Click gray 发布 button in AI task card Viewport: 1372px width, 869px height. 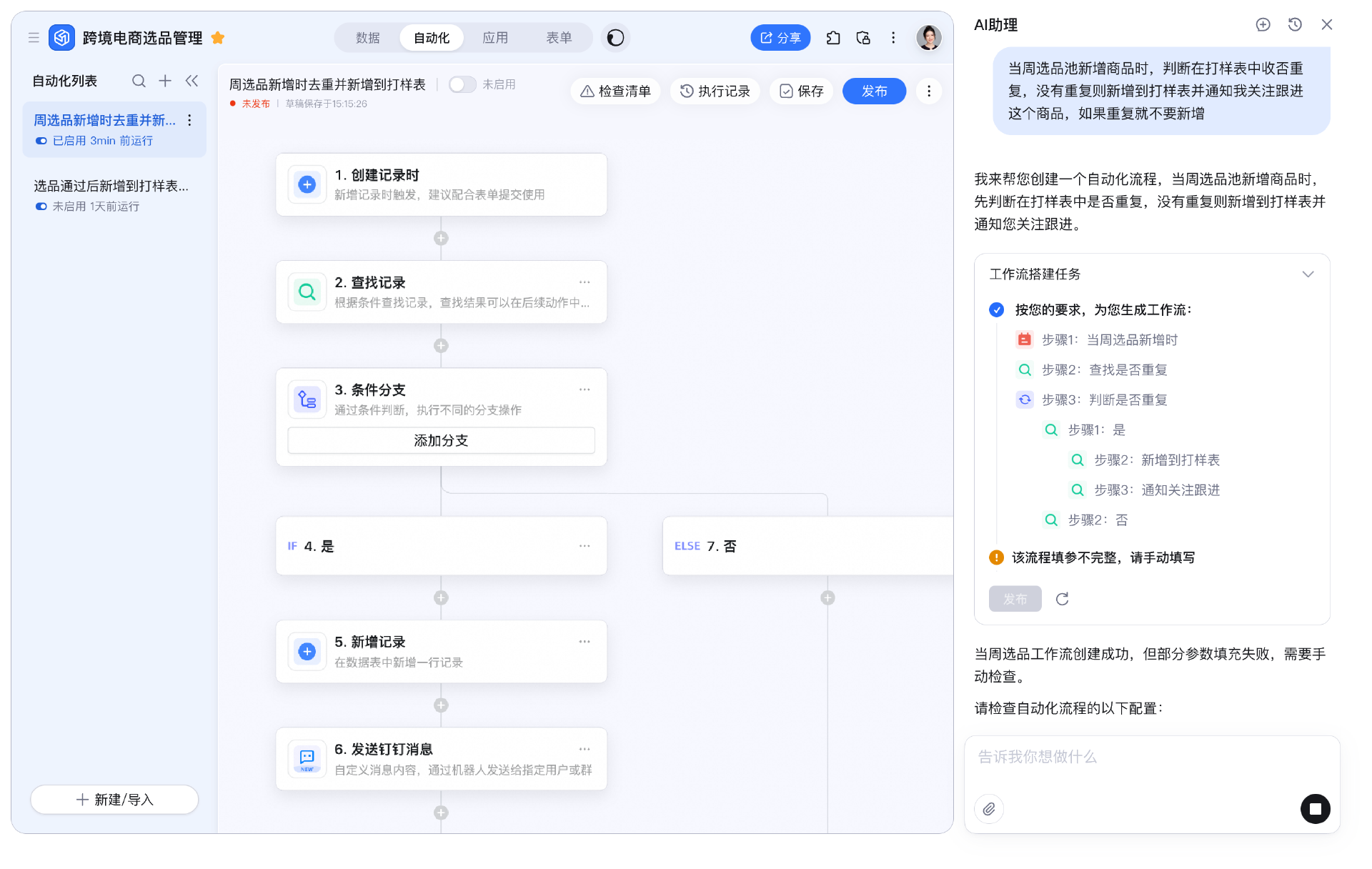coord(1015,599)
